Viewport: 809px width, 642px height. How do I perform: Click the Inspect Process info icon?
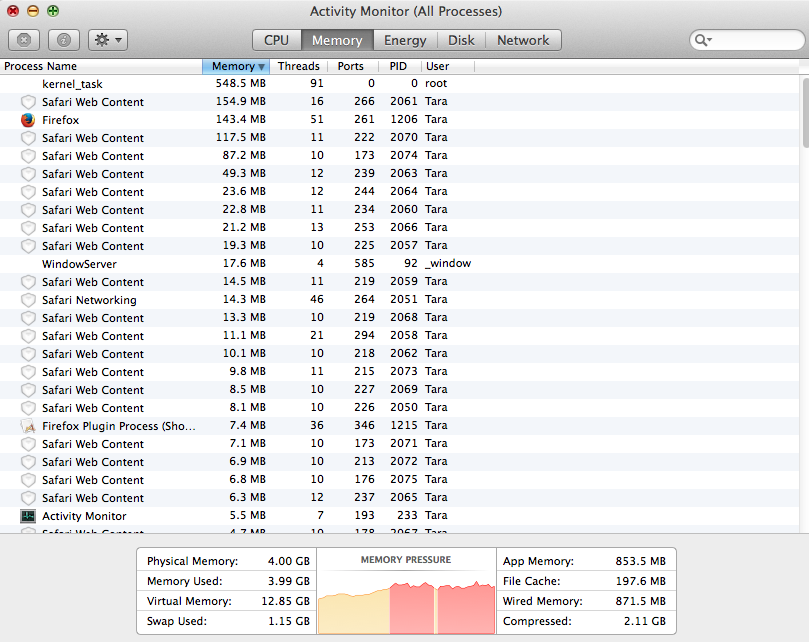(x=63, y=40)
